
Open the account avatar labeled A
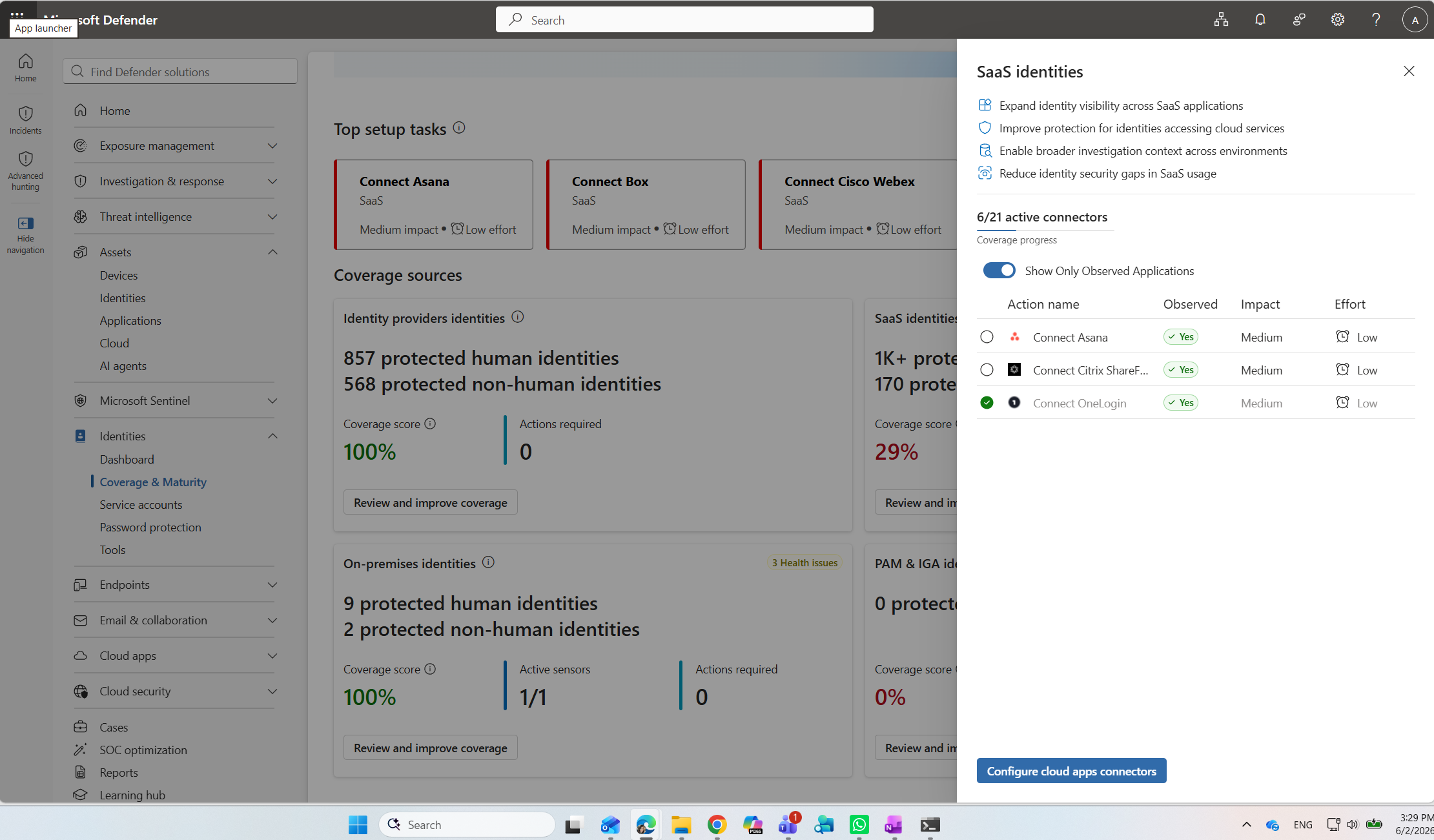[x=1415, y=19]
